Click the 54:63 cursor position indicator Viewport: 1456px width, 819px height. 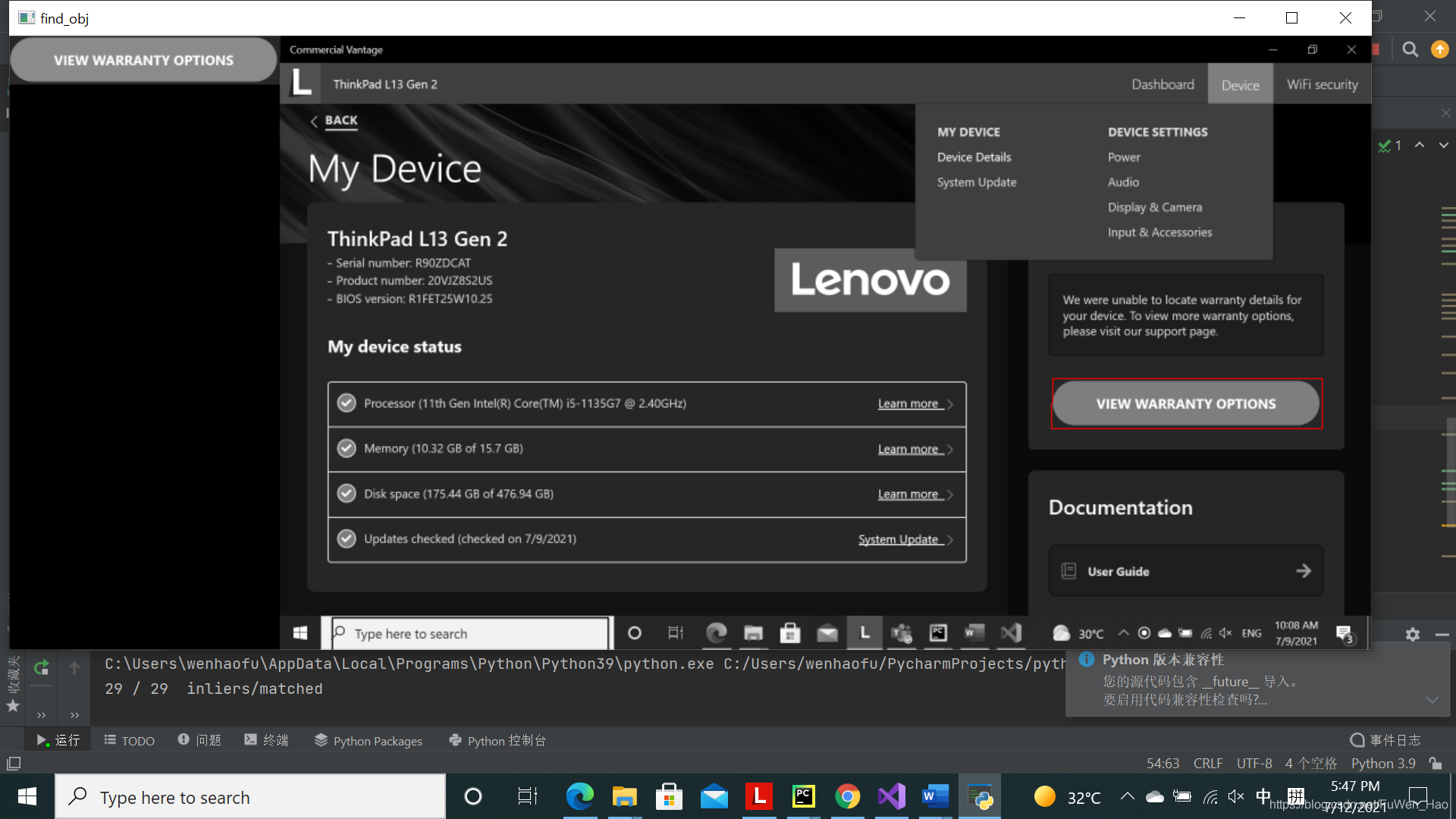click(1163, 763)
